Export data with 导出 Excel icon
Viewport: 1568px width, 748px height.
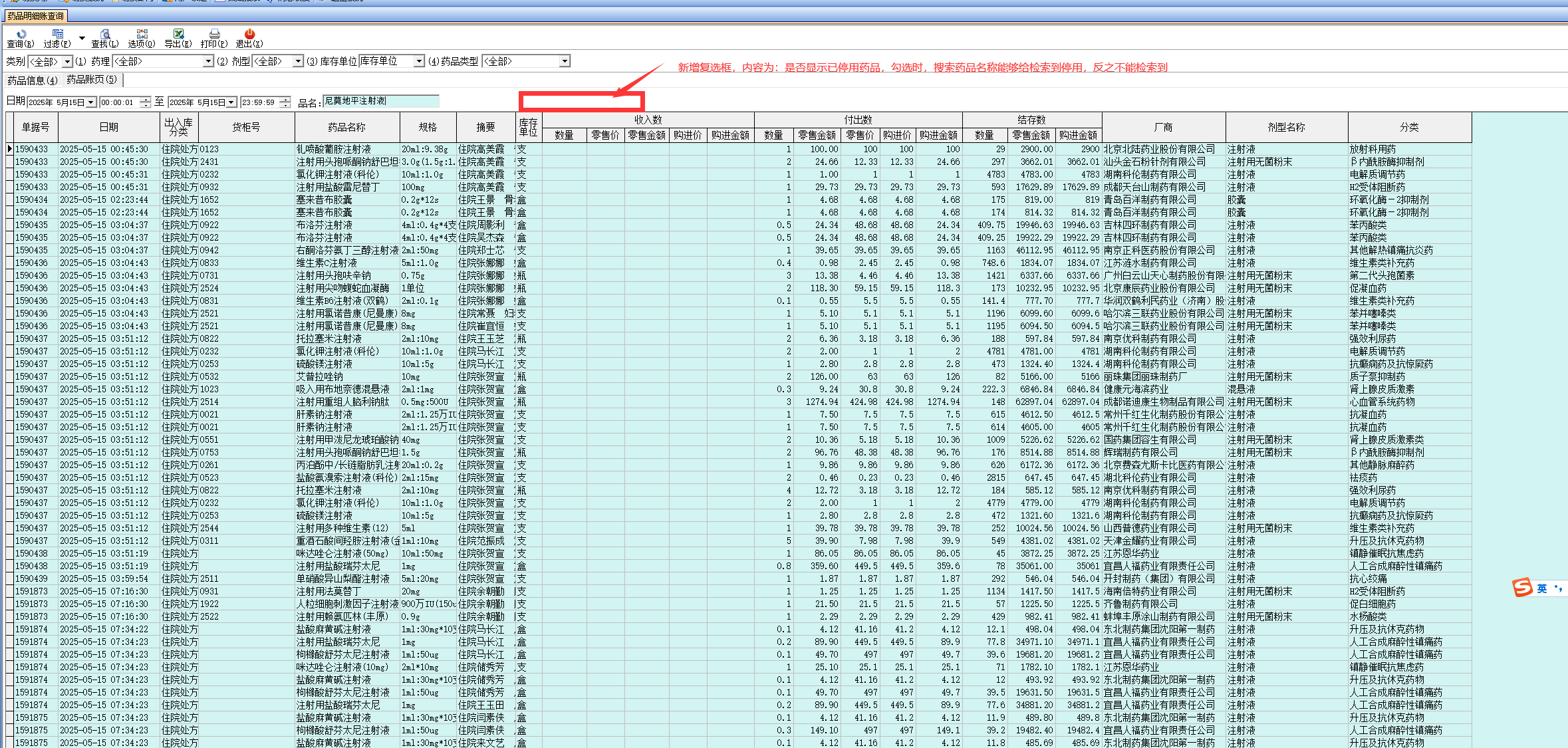pyautogui.click(x=178, y=35)
